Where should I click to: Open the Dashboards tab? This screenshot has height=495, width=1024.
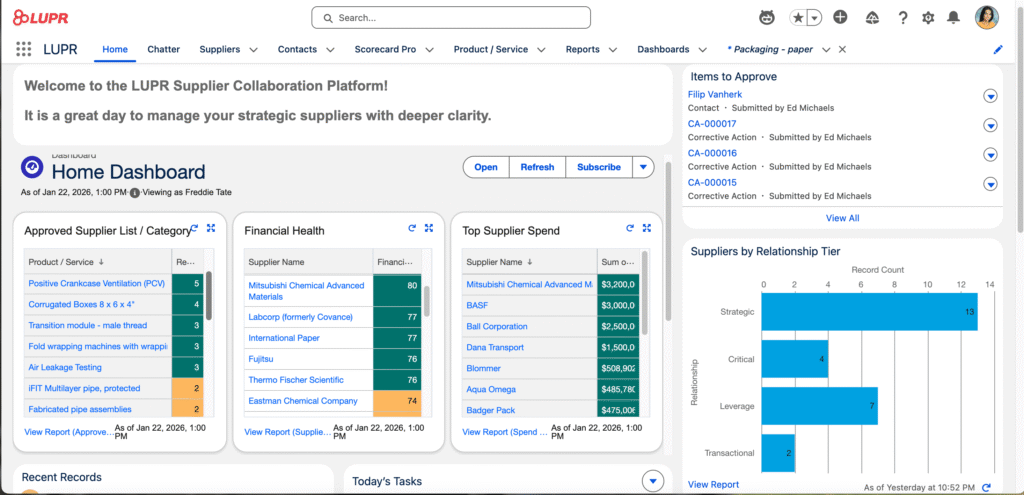pos(663,49)
